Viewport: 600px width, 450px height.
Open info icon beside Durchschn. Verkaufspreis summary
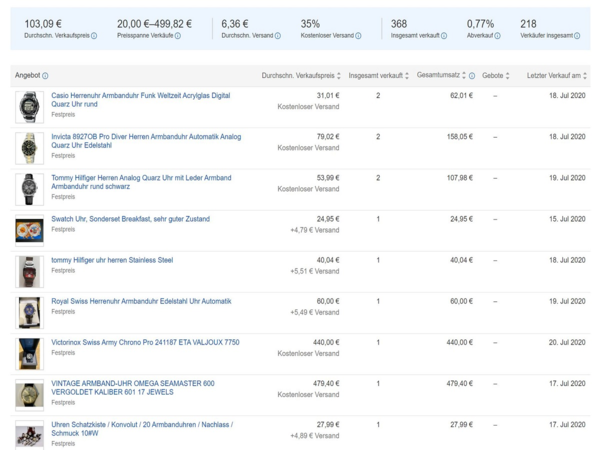pyautogui.click(x=94, y=36)
